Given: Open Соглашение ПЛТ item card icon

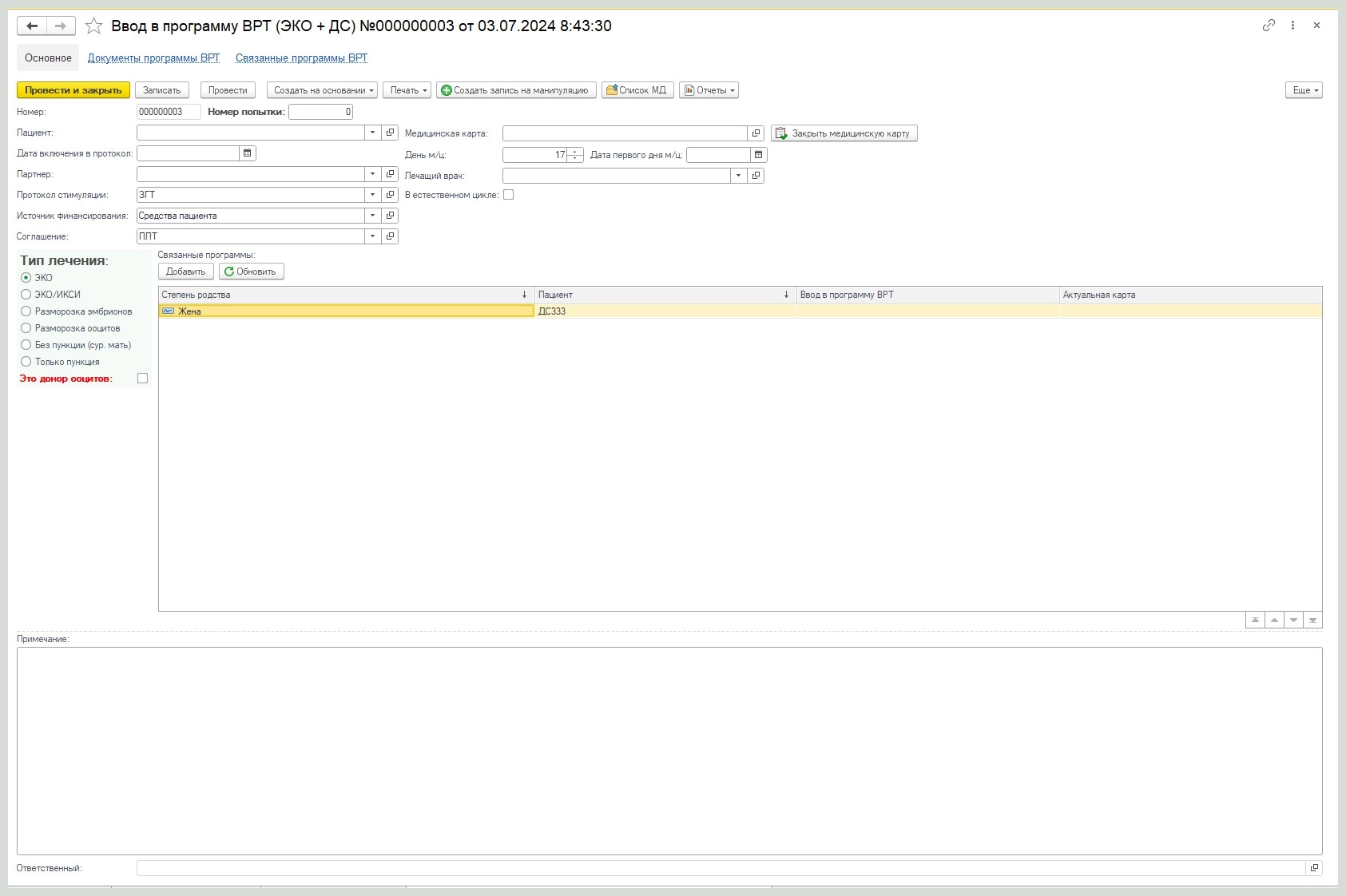Looking at the screenshot, I should [390, 236].
